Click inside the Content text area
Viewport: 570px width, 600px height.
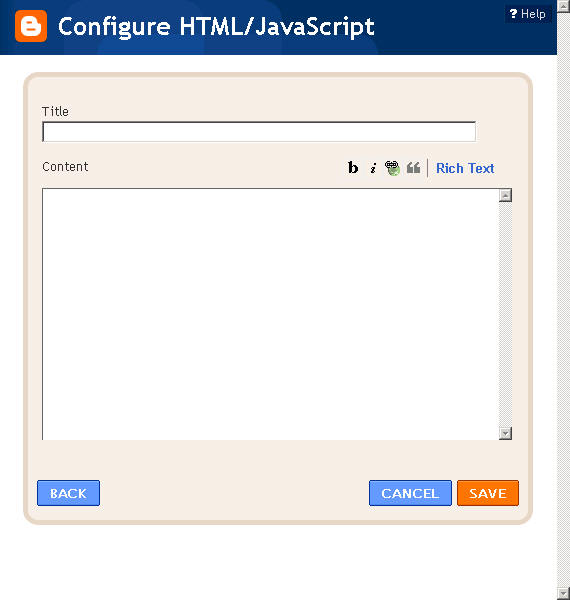click(x=270, y=314)
